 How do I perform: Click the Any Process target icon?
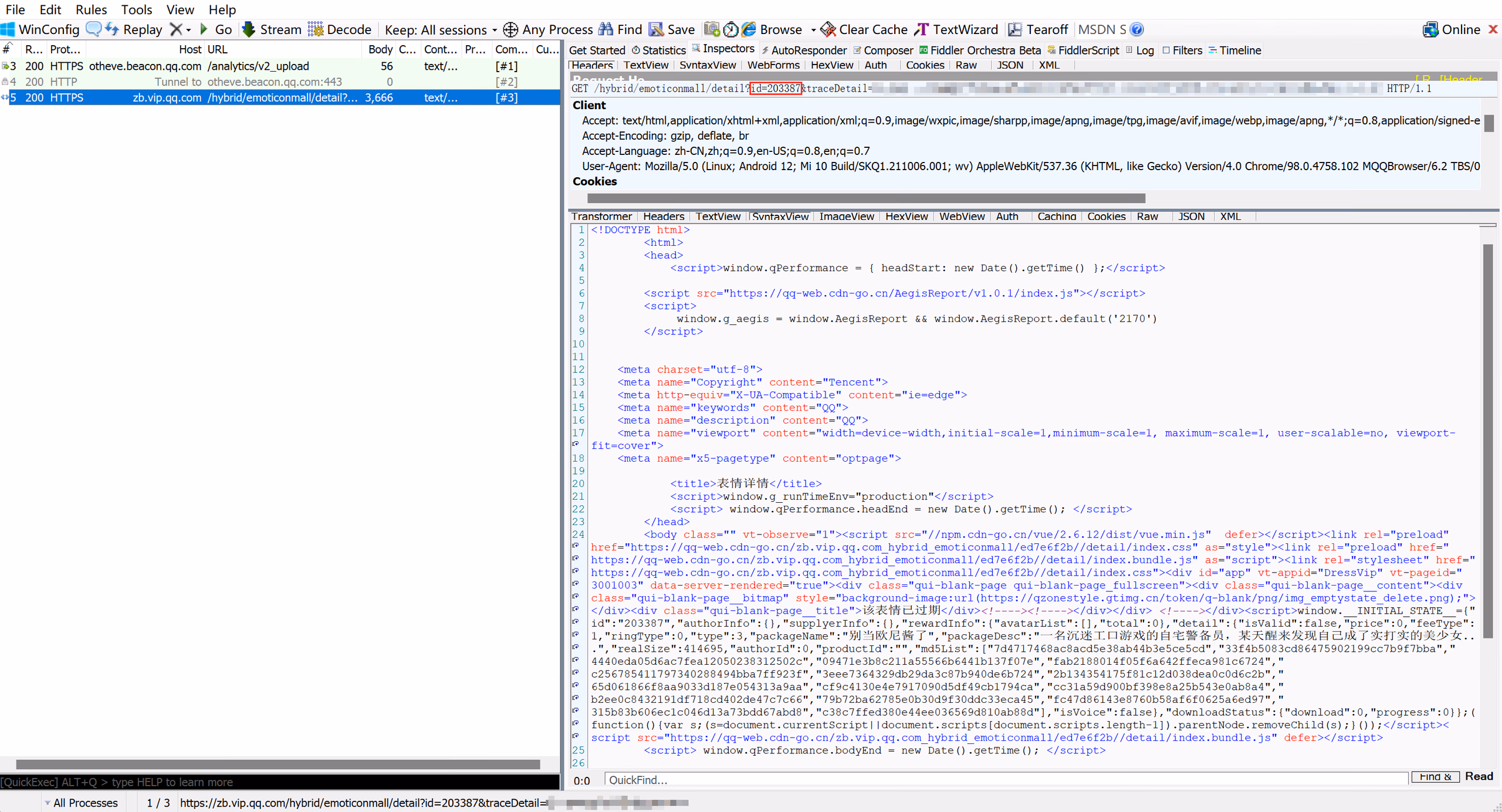[511, 29]
